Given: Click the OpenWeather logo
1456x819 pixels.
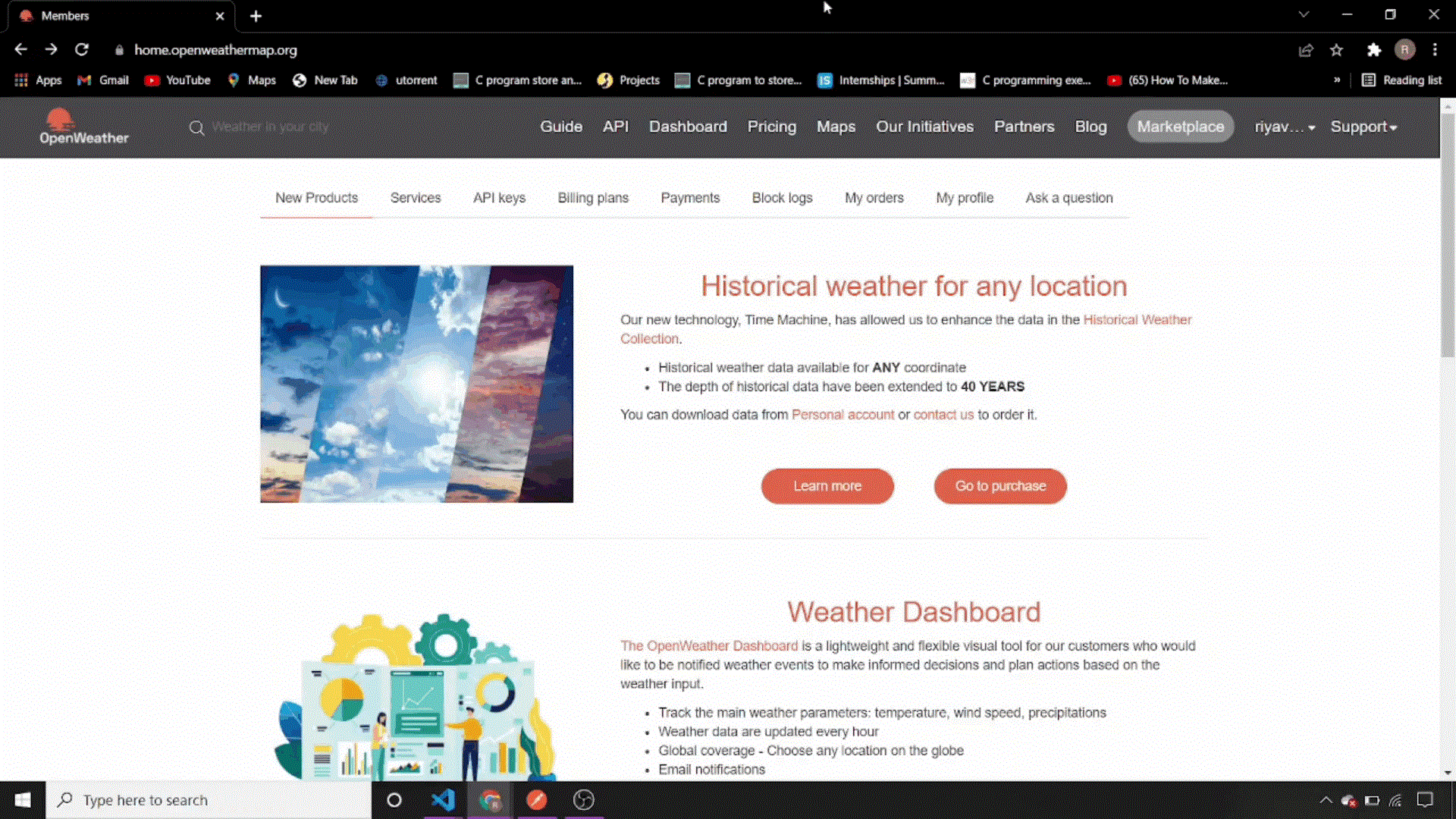Looking at the screenshot, I should (x=83, y=127).
